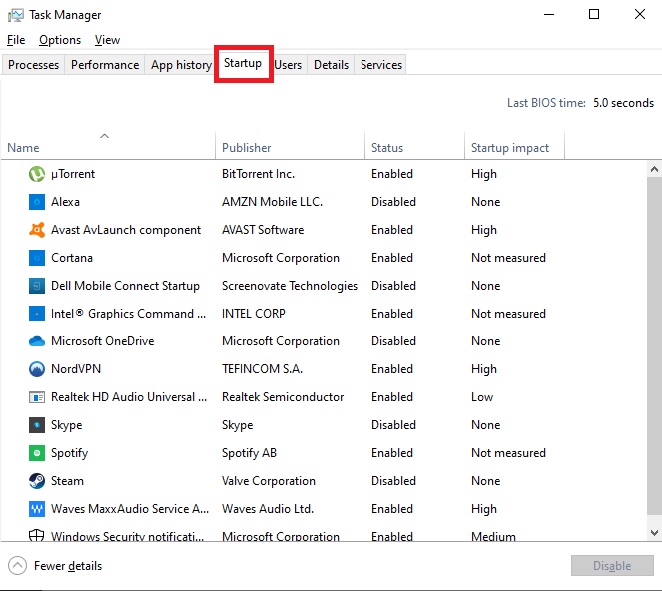Click the Realtek HD Audio icon

click(x=37, y=397)
